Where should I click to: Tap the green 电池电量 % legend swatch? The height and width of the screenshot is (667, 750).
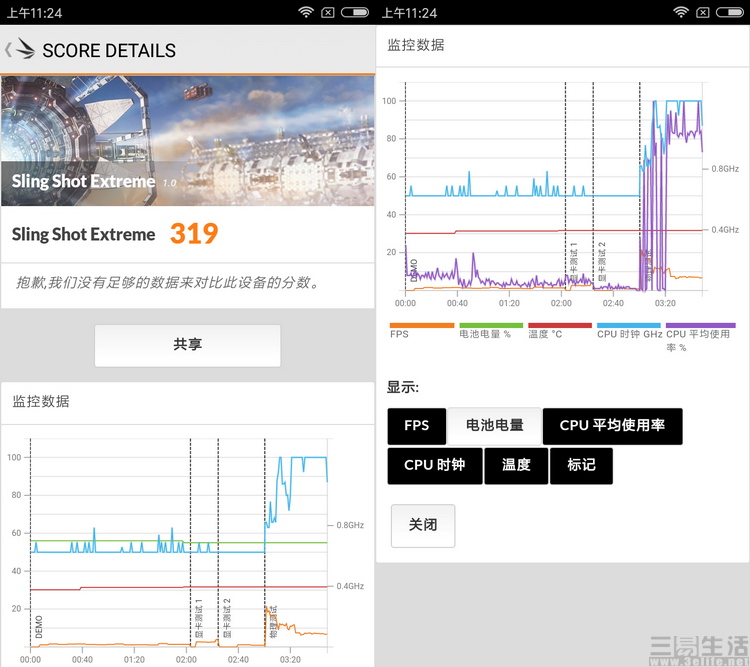tap(491, 325)
